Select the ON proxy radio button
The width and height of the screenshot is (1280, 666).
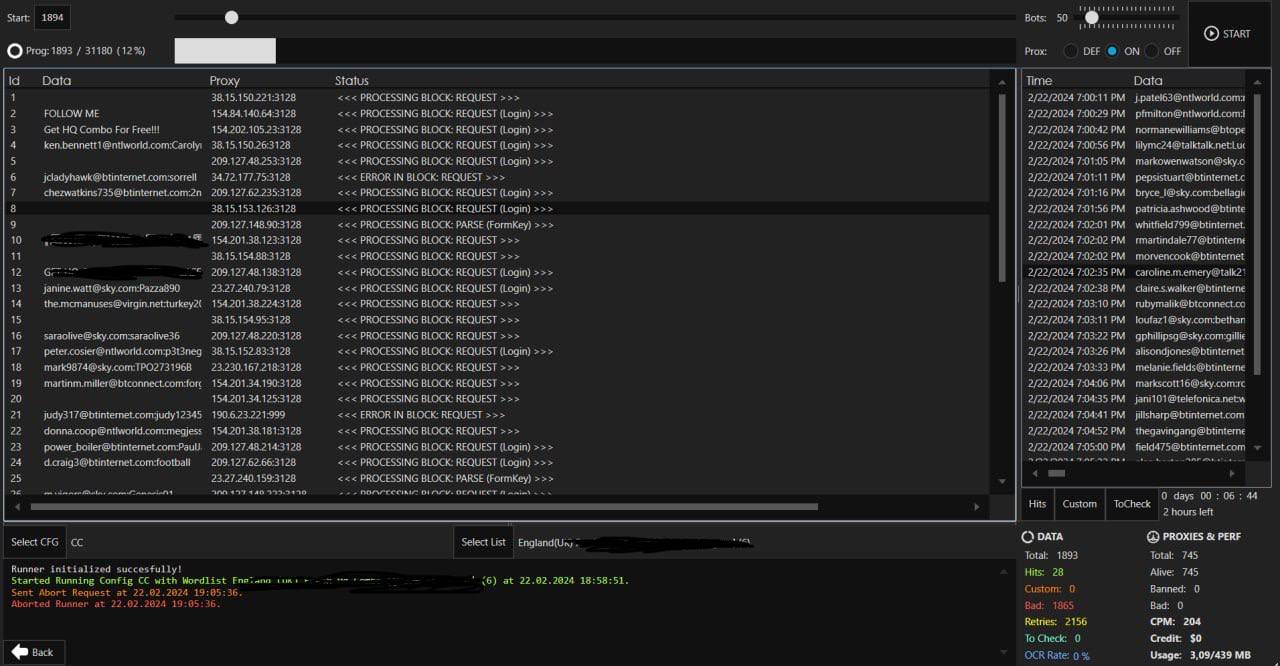click(x=1112, y=51)
